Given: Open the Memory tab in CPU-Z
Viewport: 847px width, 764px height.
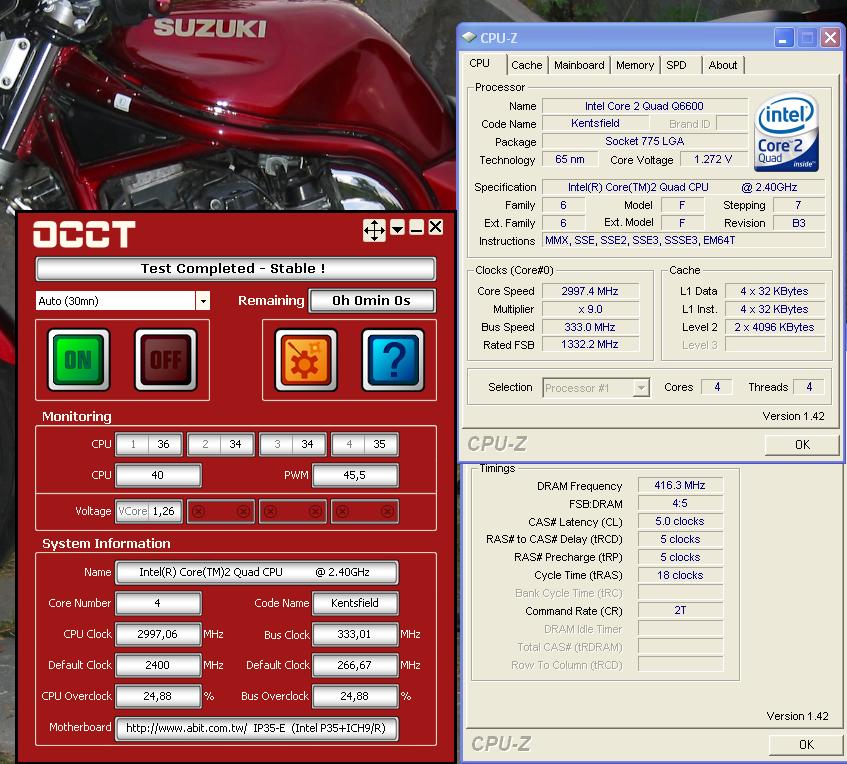Looking at the screenshot, I should 635,65.
